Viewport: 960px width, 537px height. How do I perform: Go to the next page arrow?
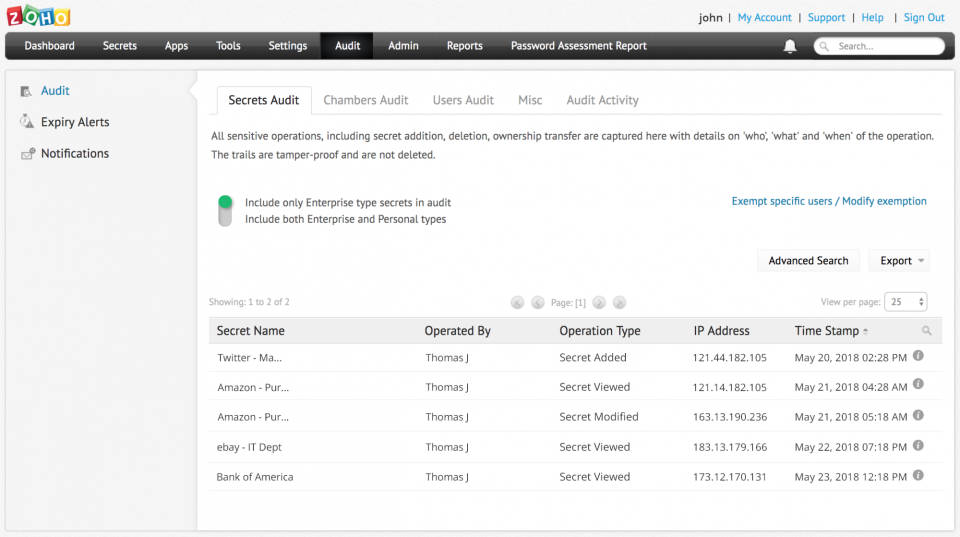coord(599,302)
